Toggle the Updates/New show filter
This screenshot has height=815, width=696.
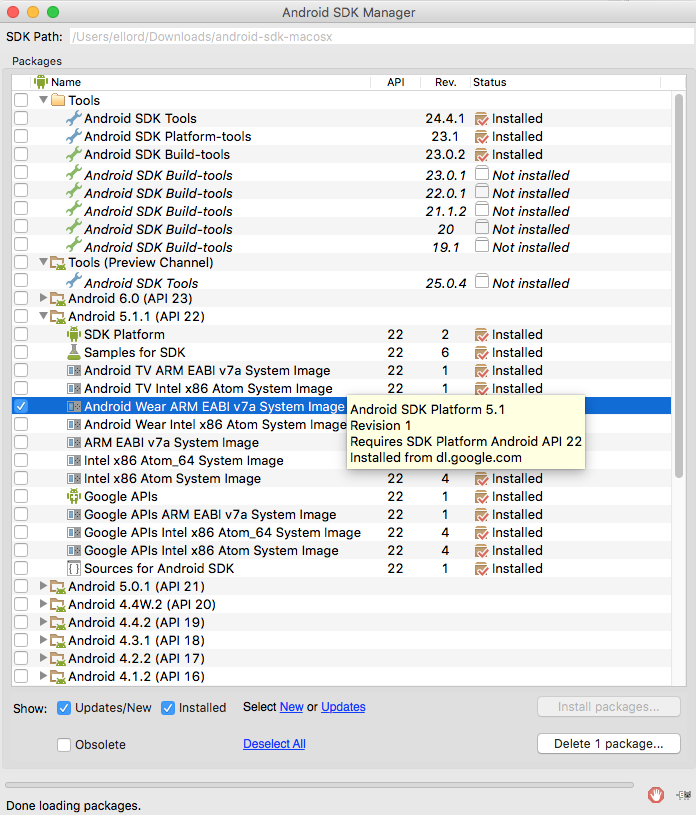[x=64, y=707]
